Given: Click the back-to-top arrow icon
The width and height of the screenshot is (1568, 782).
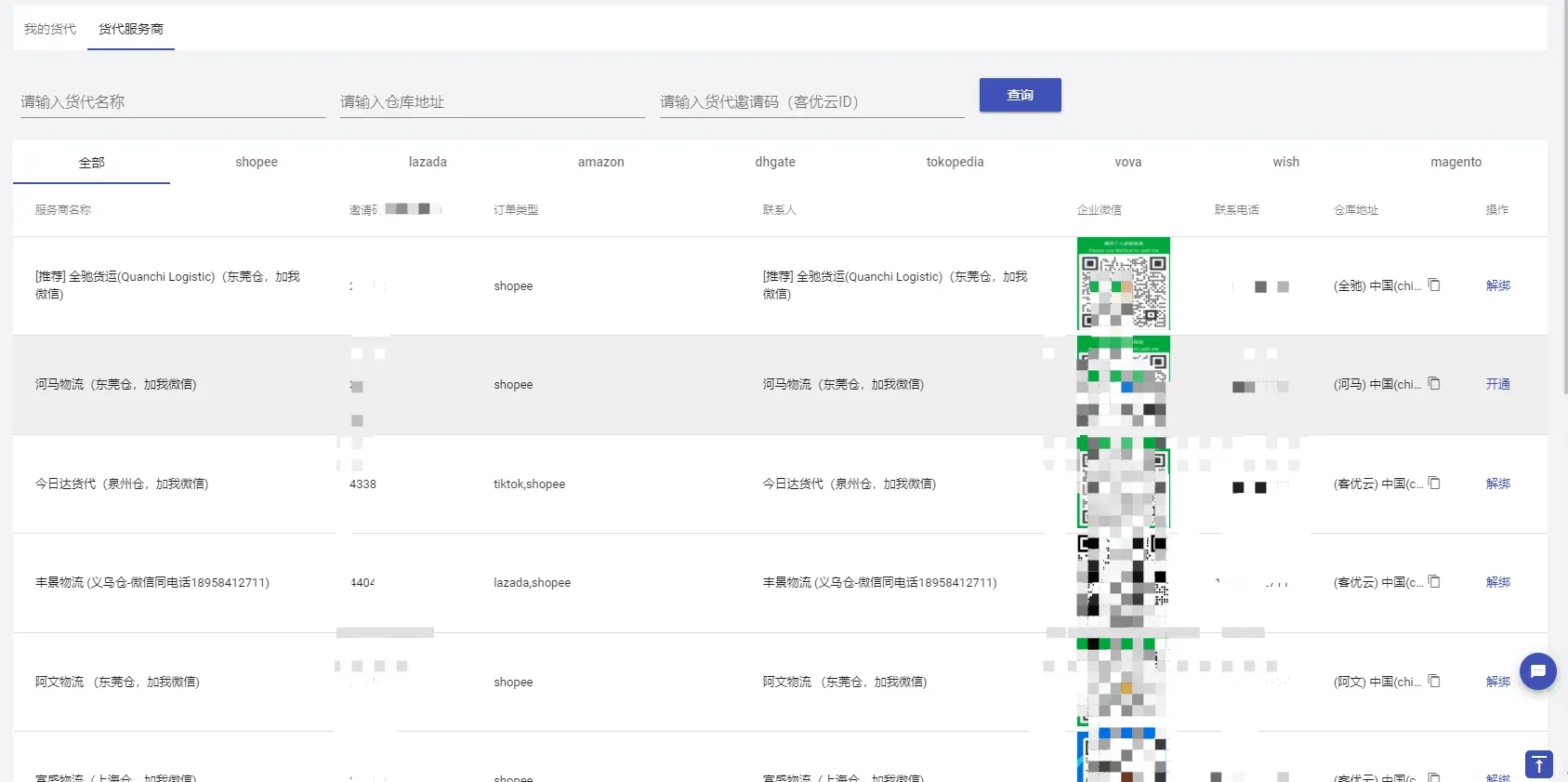Looking at the screenshot, I should click(x=1538, y=764).
